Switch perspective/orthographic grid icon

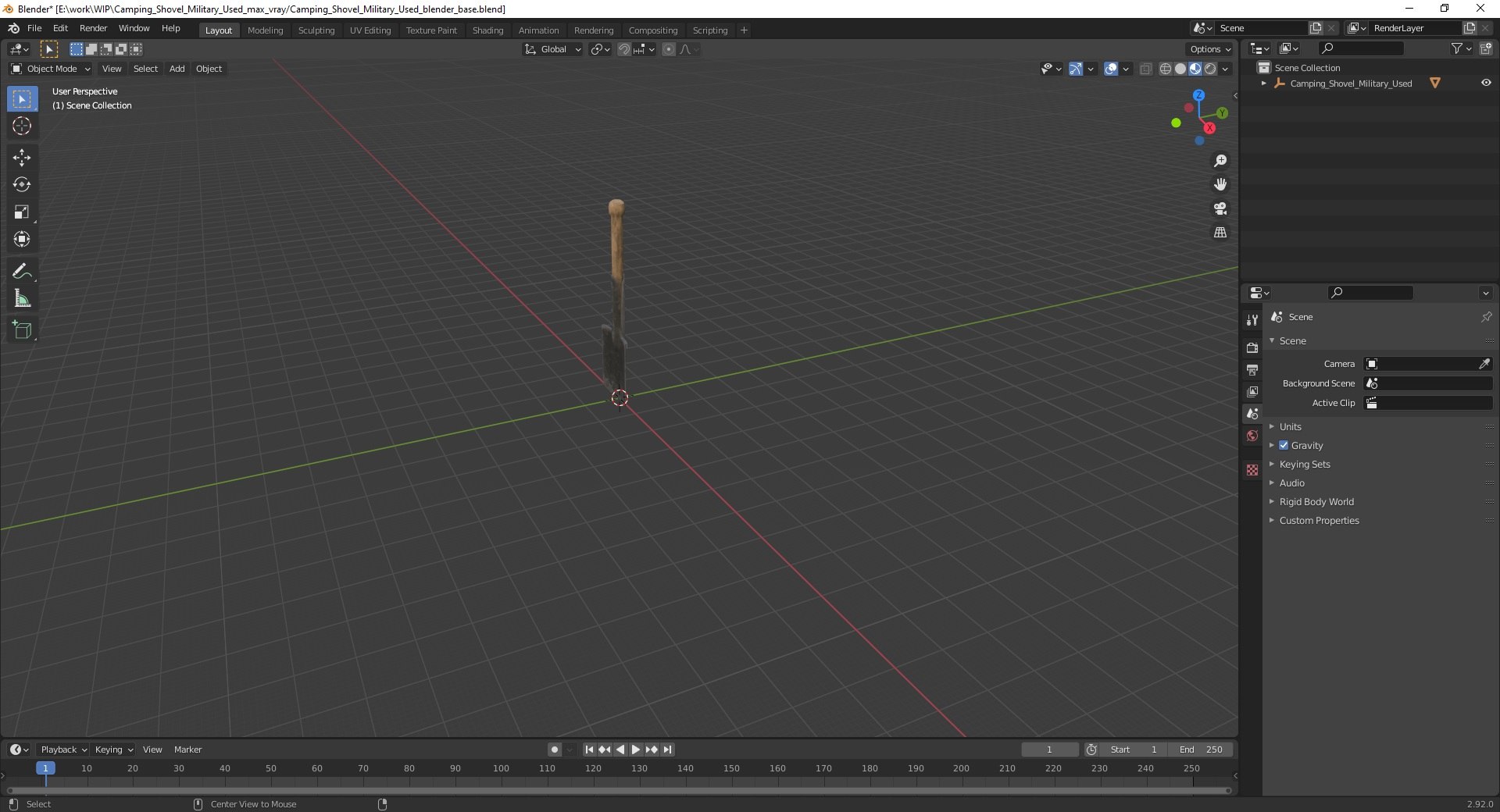pos(1220,233)
